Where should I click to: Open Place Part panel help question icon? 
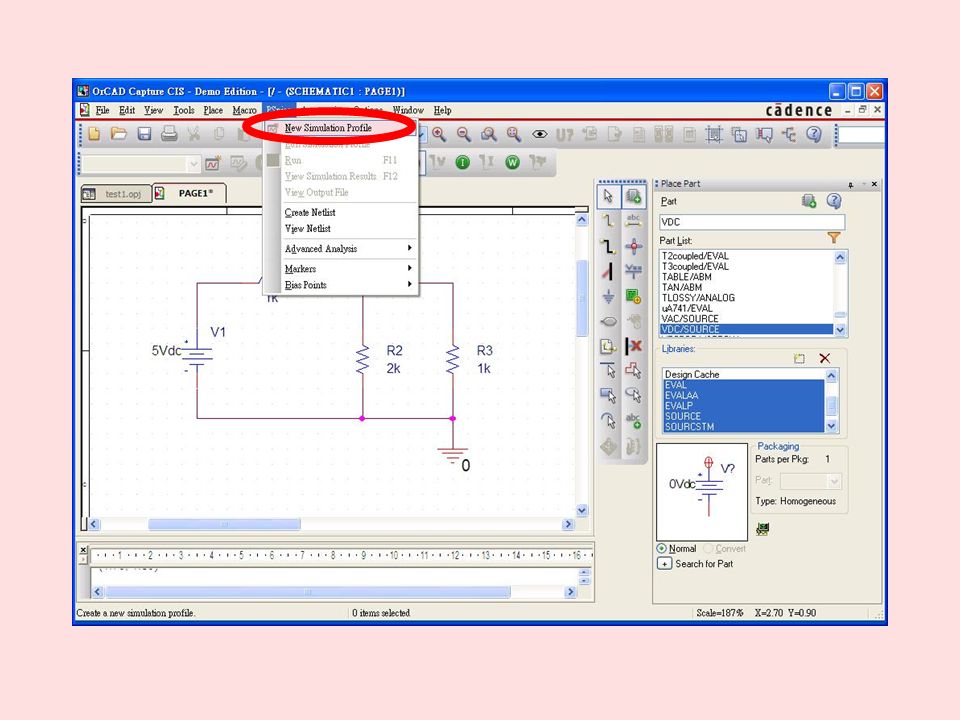(x=834, y=201)
